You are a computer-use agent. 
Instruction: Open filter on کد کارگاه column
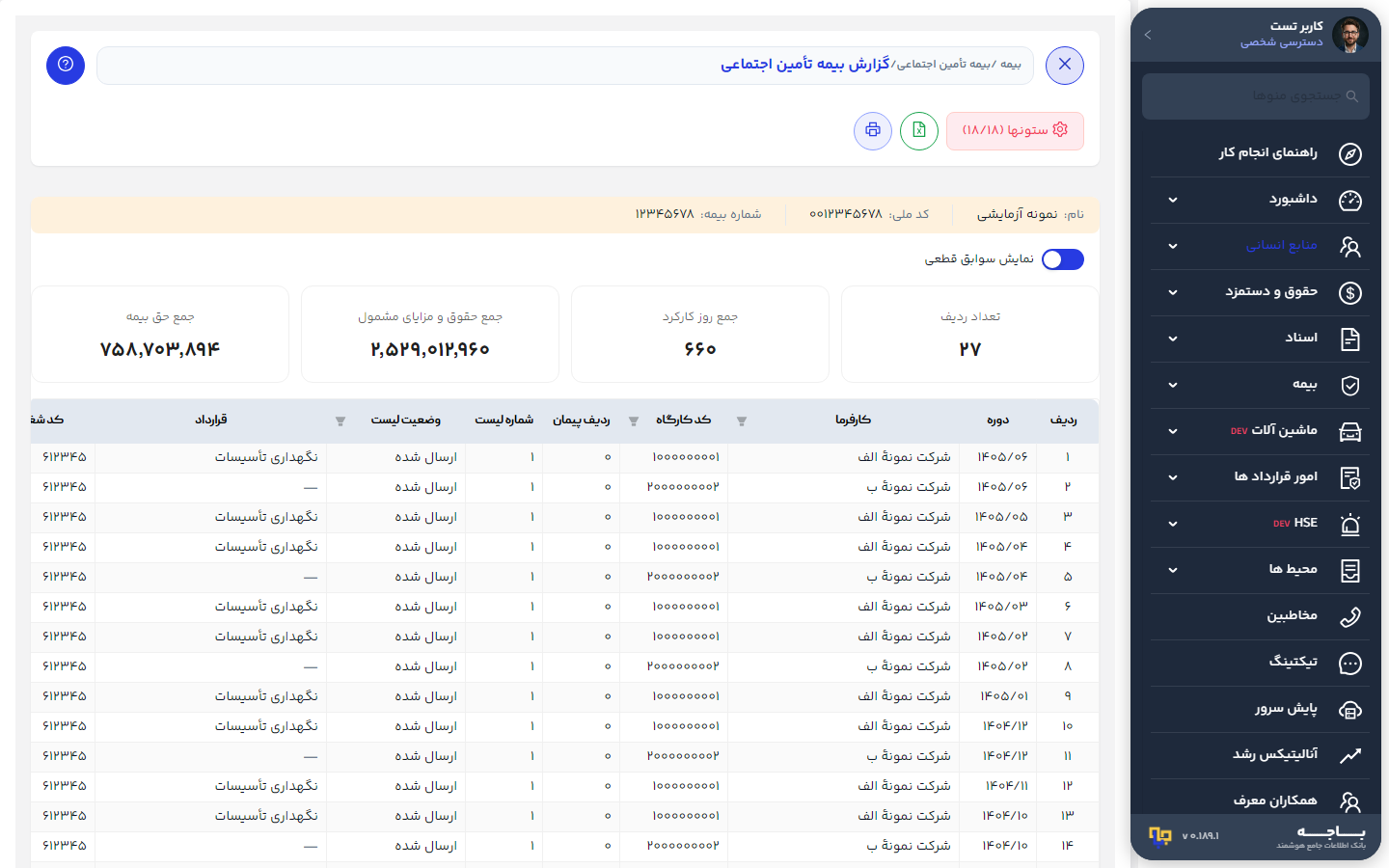634,421
